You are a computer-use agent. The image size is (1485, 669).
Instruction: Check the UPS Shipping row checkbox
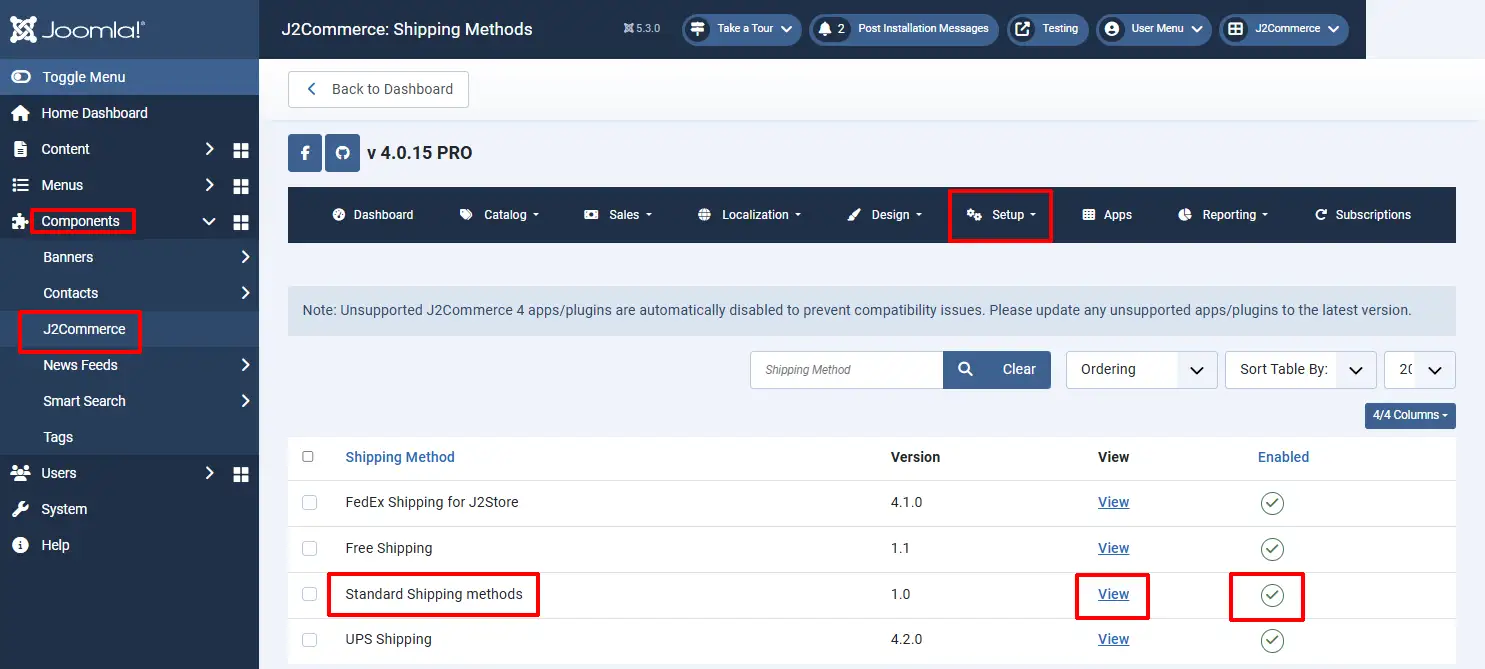tap(309, 640)
